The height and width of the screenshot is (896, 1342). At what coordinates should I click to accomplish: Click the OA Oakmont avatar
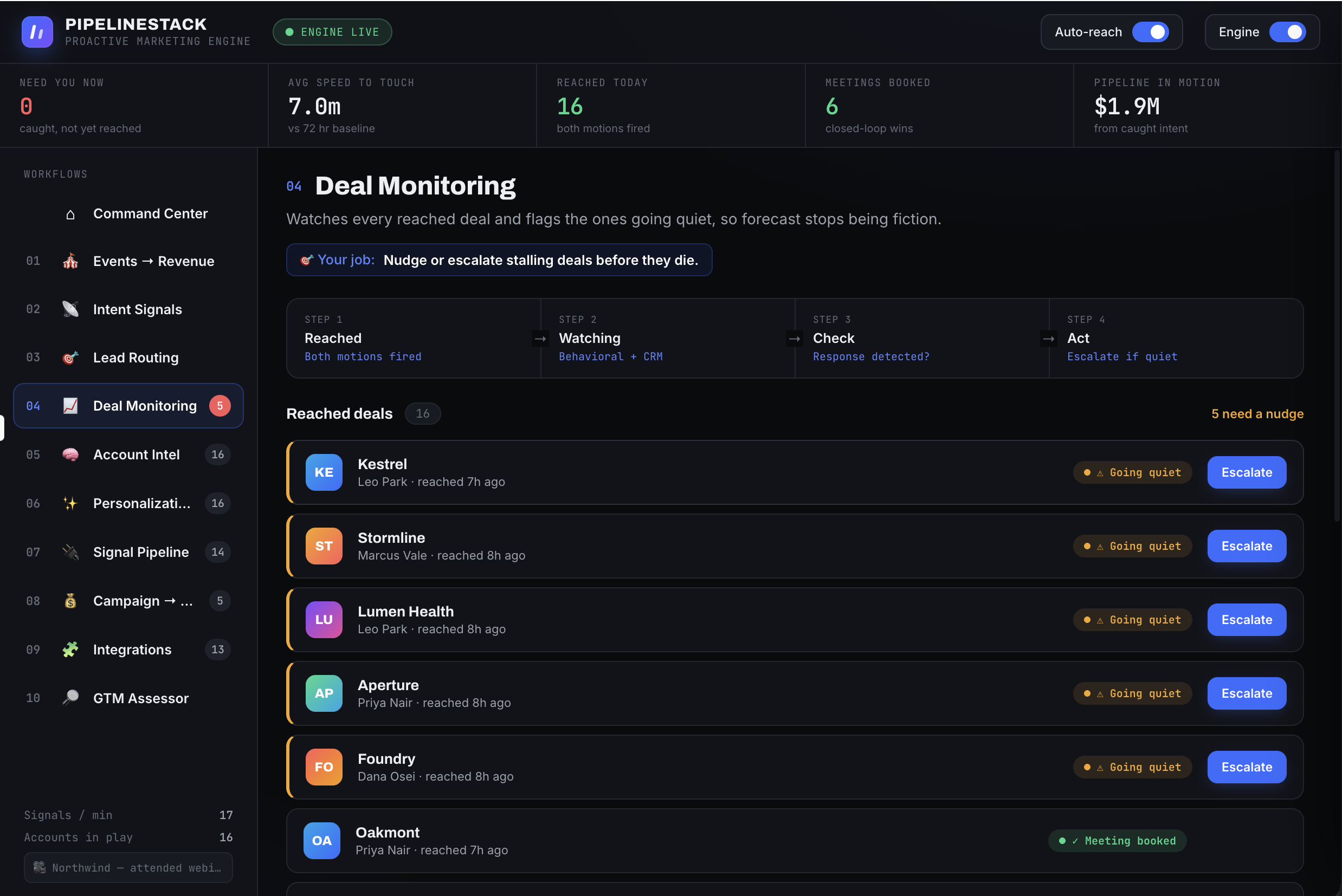click(322, 841)
